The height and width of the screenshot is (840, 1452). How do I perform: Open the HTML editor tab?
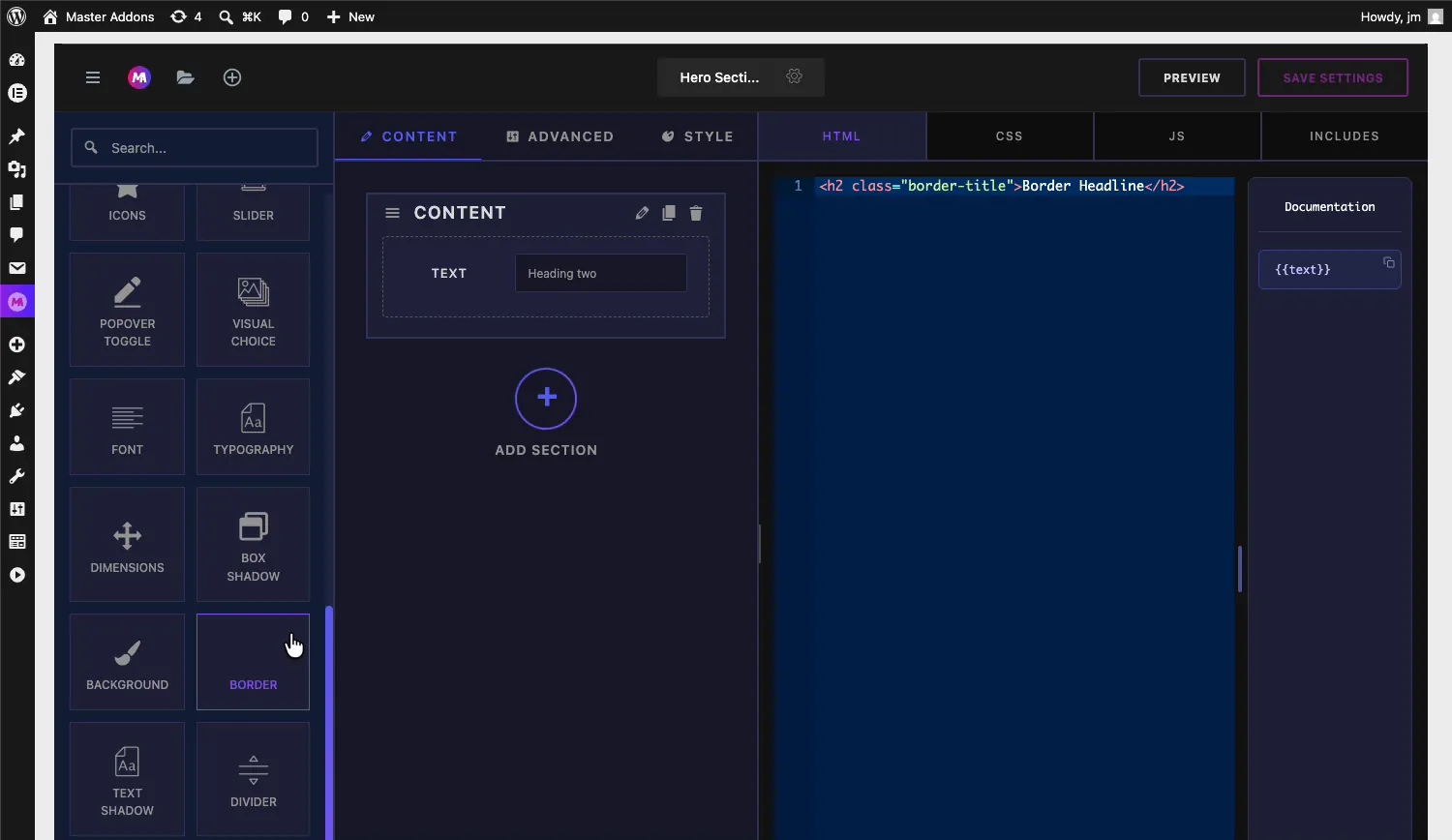coord(842,136)
